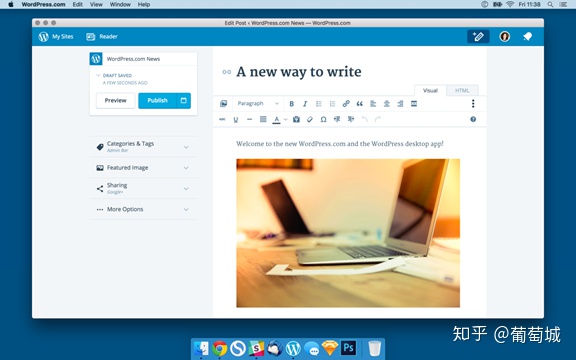Redo the last edit

point(378,119)
